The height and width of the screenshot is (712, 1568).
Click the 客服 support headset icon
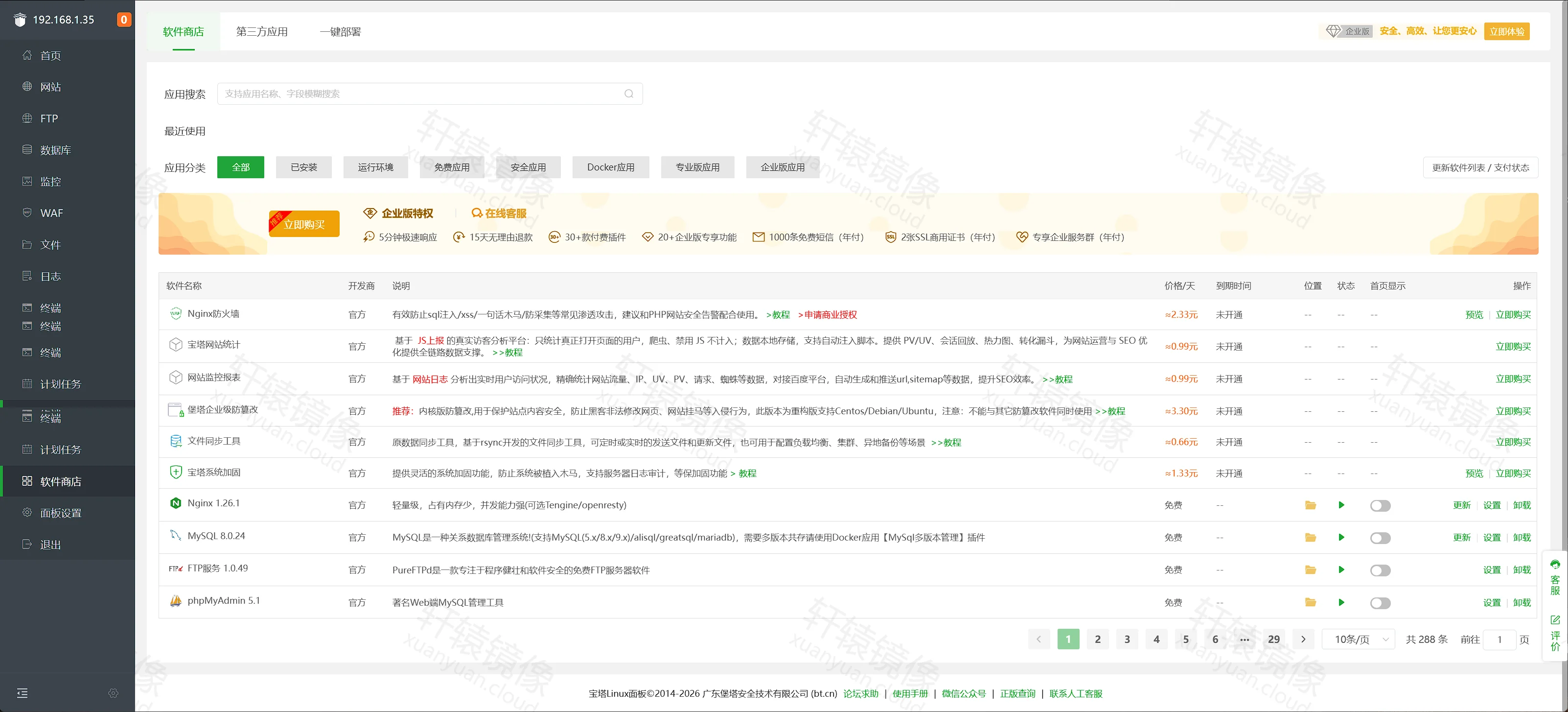[1555, 564]
